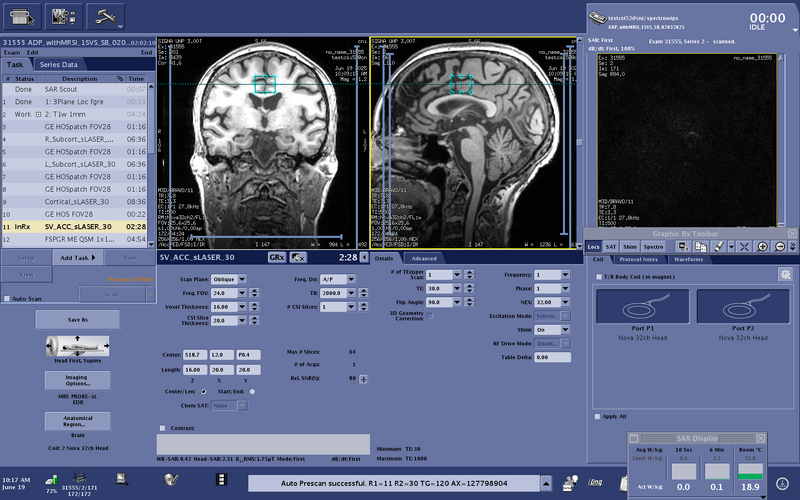This screenshot has width=800, height=500.
Task: Open the filmstrip icon in bottom bar
Action: coord(221,480)
